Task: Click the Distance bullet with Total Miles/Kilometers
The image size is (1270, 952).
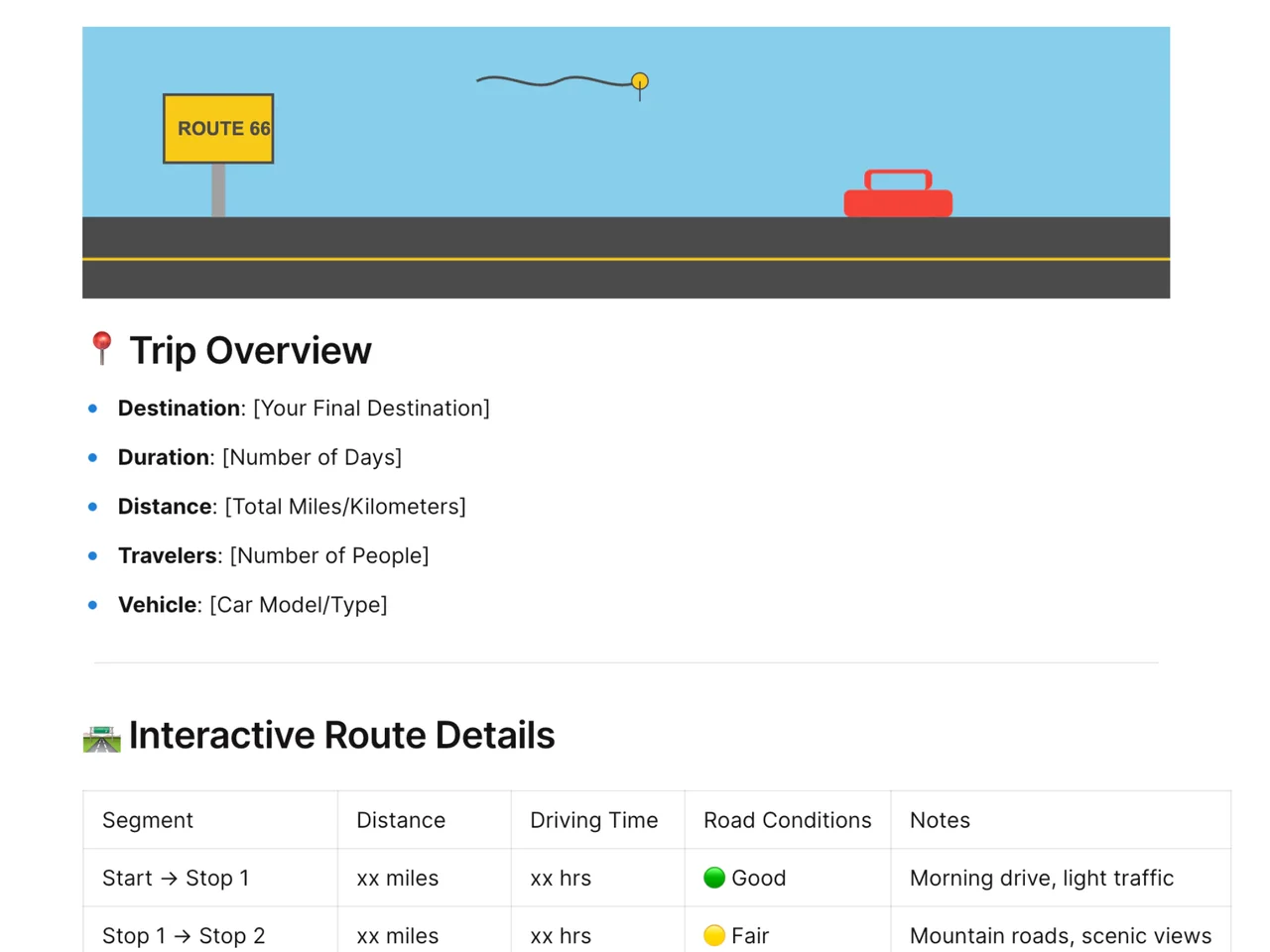Action: 292,507
